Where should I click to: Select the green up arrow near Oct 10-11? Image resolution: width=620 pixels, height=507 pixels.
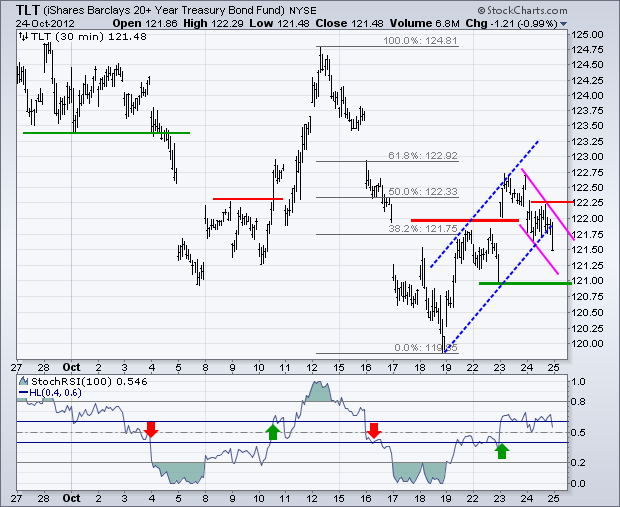(272, 432)
